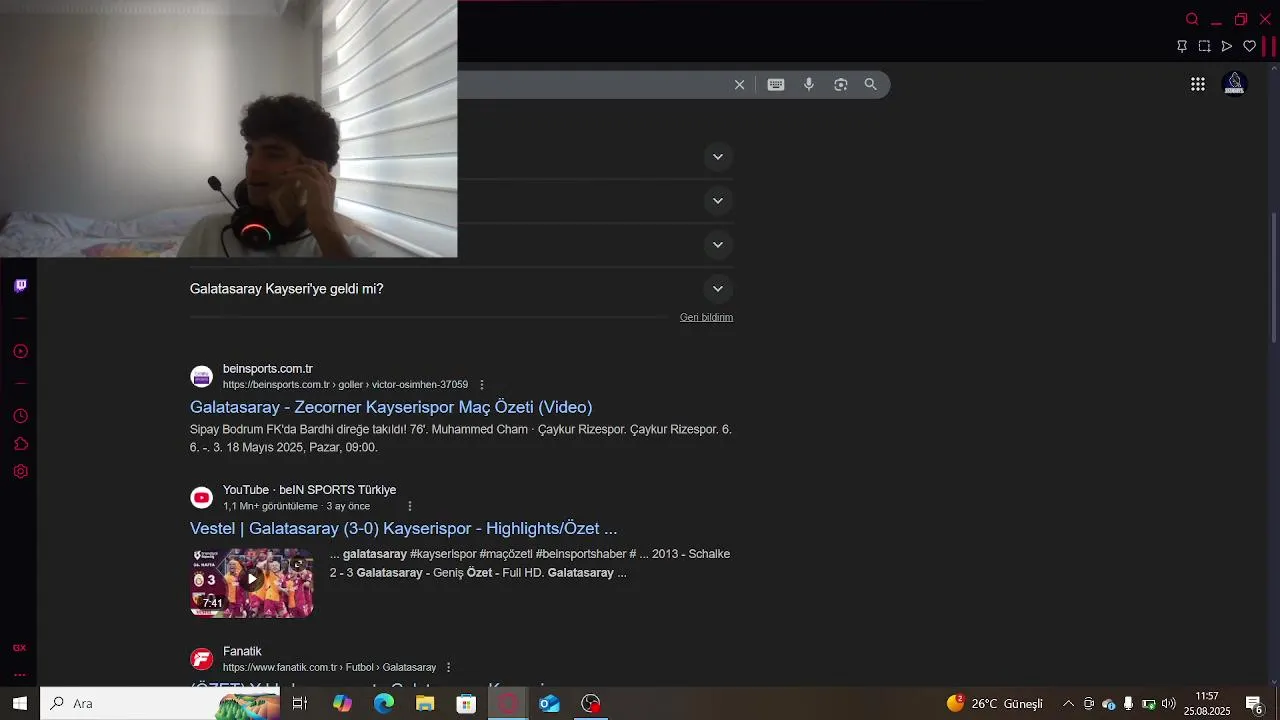This screenshot has height=720, width=1280.
Task: Open the Google apps grid
Action: 1198,84
